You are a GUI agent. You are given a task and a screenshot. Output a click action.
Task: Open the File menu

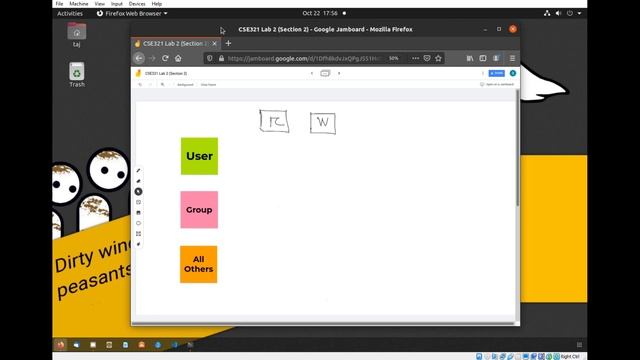pyautogui.click(x=60, y=4)
